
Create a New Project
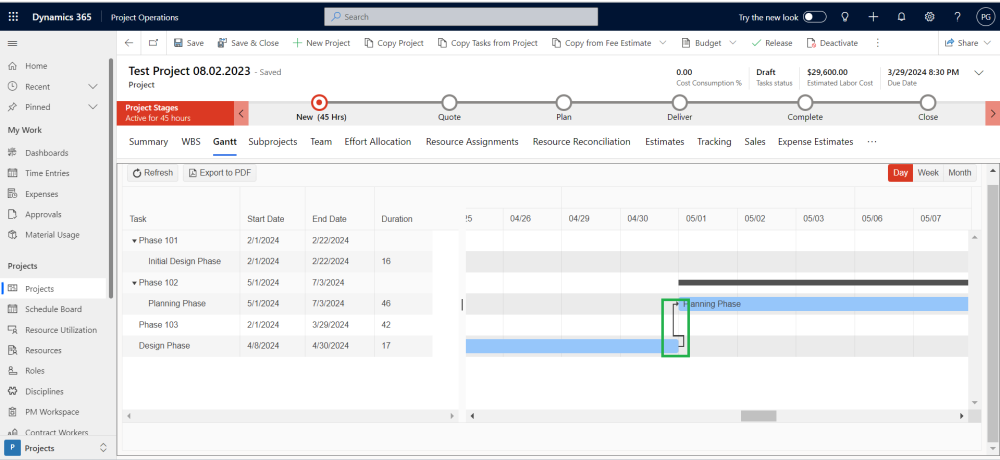[x=321, y=43]
